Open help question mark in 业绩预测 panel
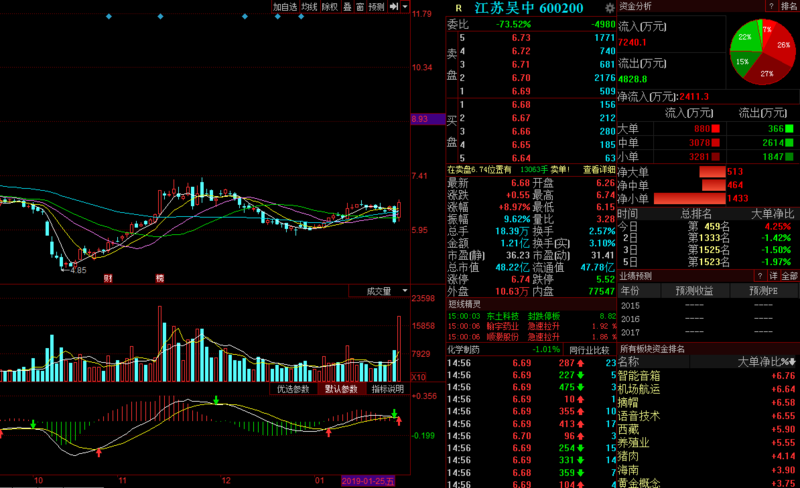This screenshot has height=488, width=800. (760, 276)
